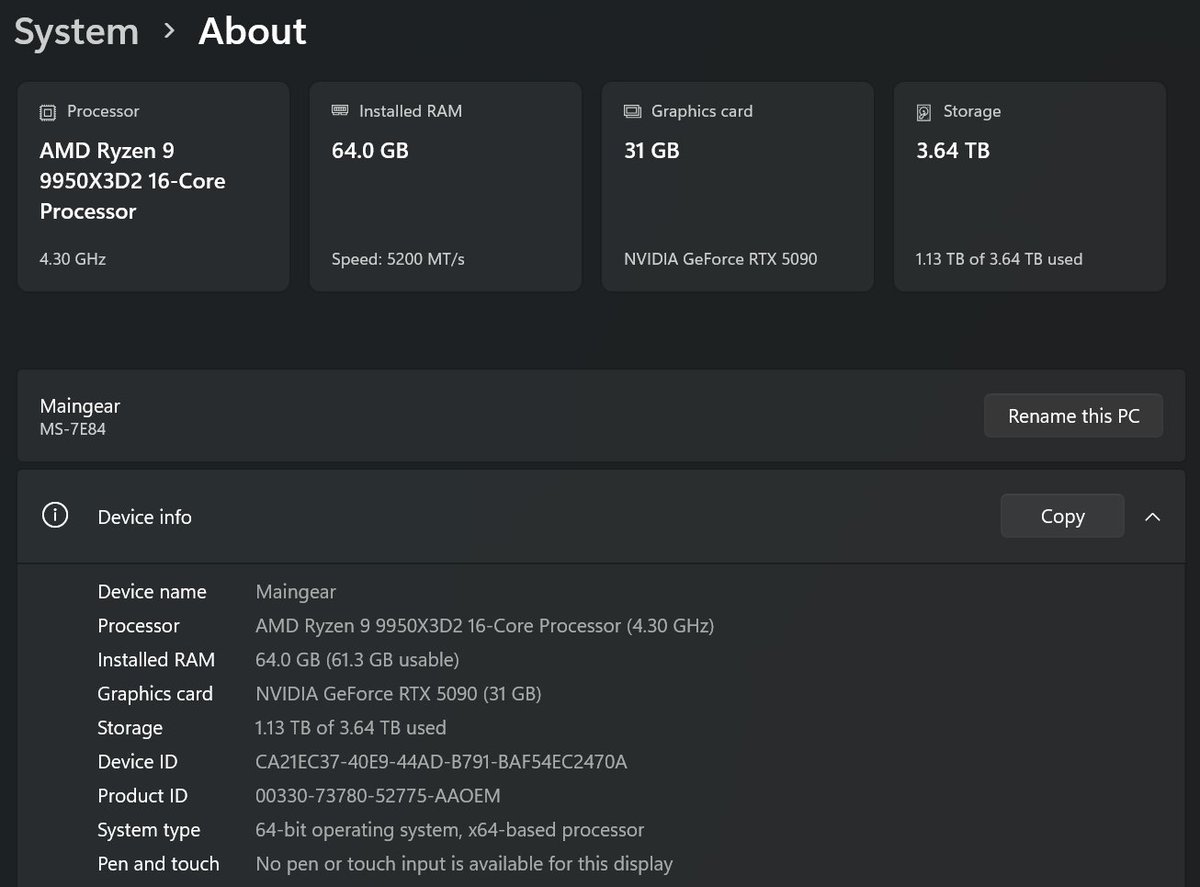Click the Installed RAM memory icon
The image size is (1200, 887).
340,111
